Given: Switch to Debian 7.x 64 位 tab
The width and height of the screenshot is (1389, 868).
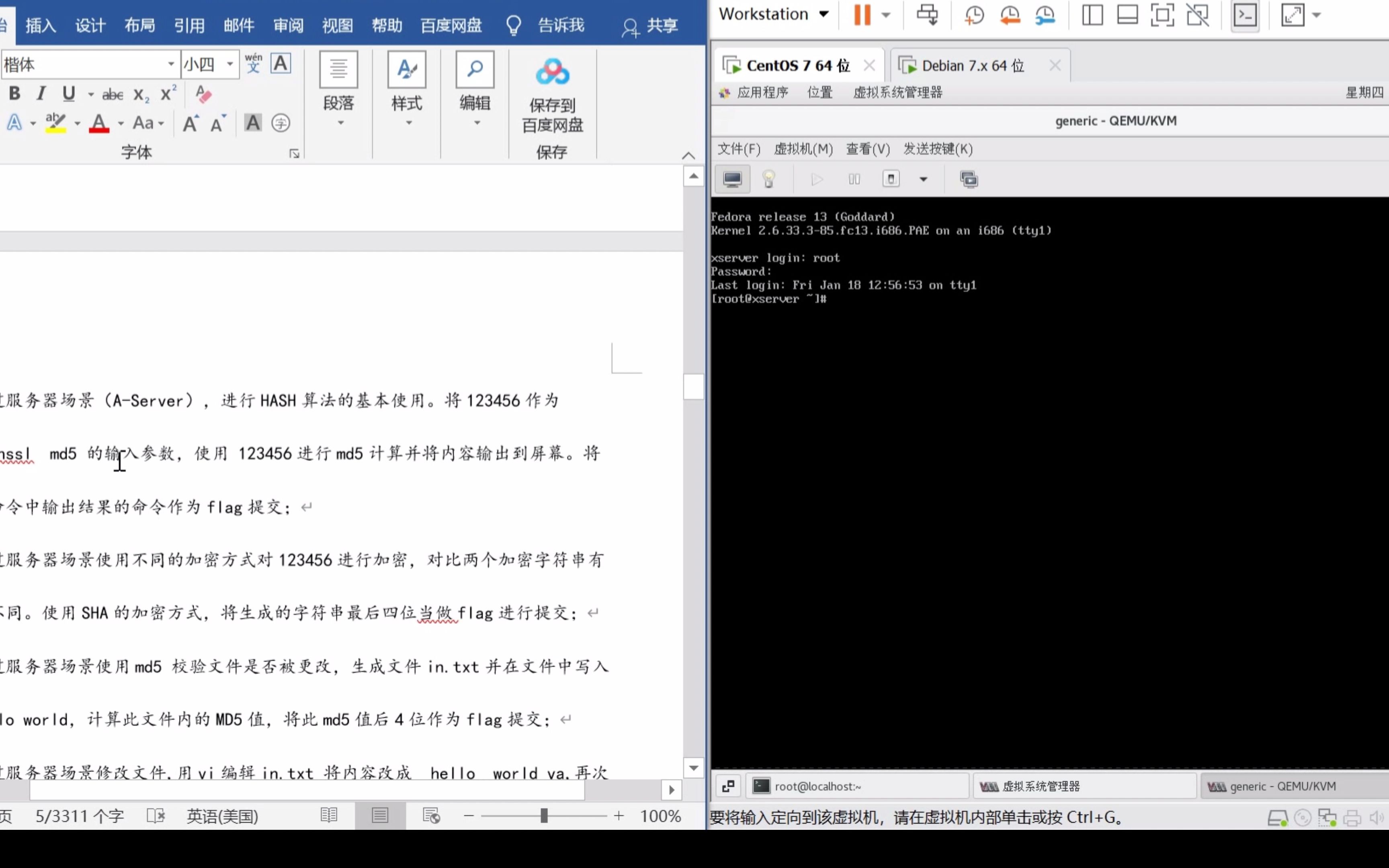Looking at the screenshot, I should pos(972,66).
